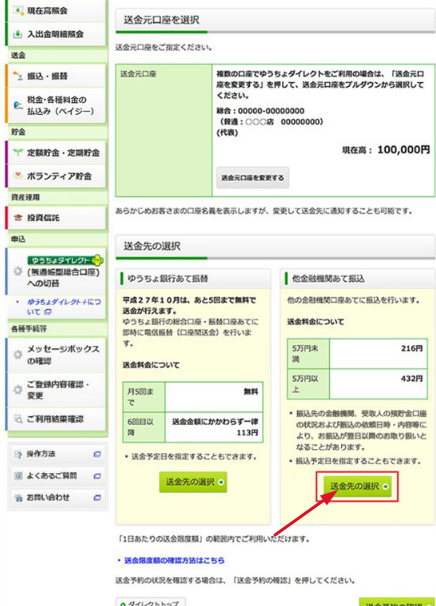Open よくあるご質問 FAQ link

57,476
